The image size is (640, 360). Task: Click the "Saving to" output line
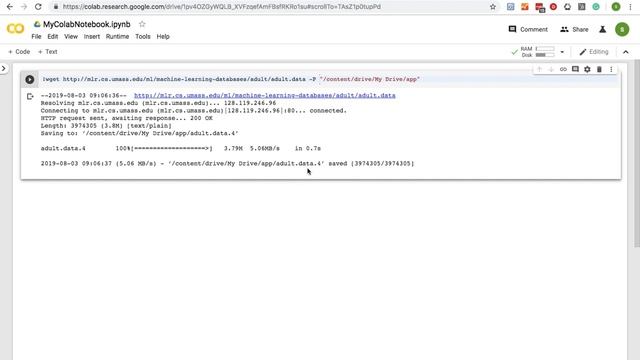click(139, 133)
